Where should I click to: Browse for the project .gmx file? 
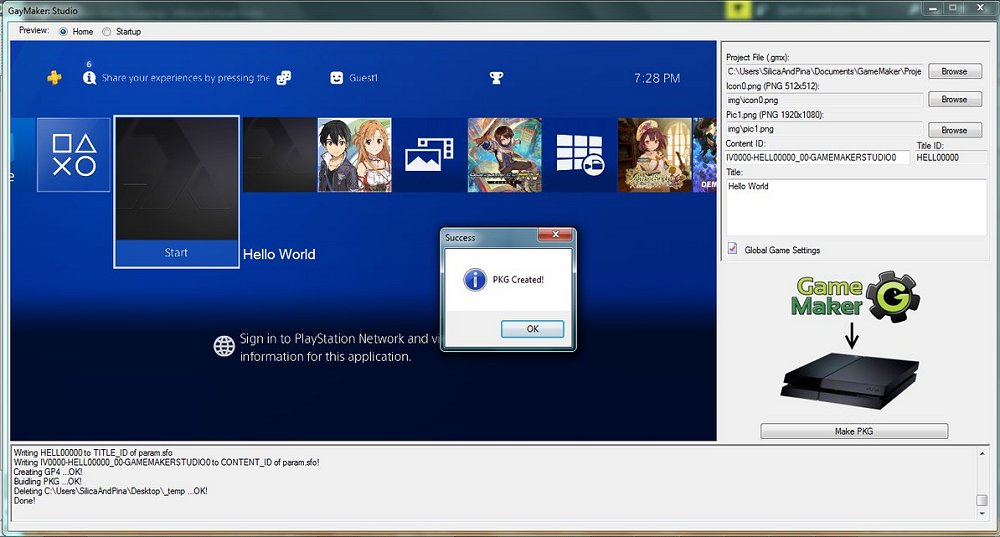point(954,72)
